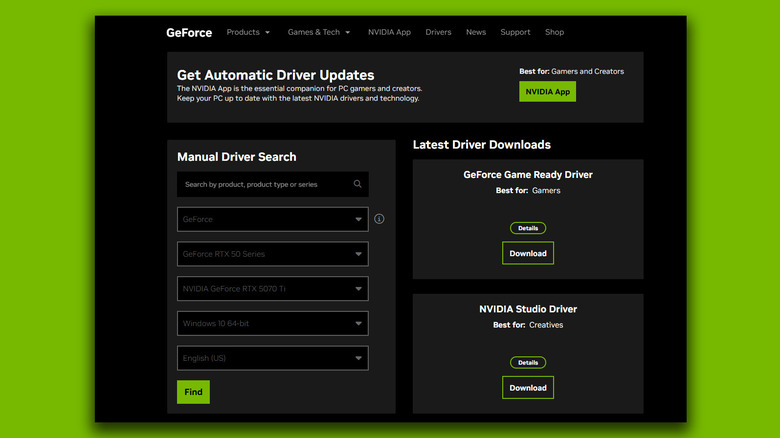Image resolution: width=780 pixels, height=438 pixels.
Task: Expand the Games & Tech arrow
Action: (x=348, y=32)
